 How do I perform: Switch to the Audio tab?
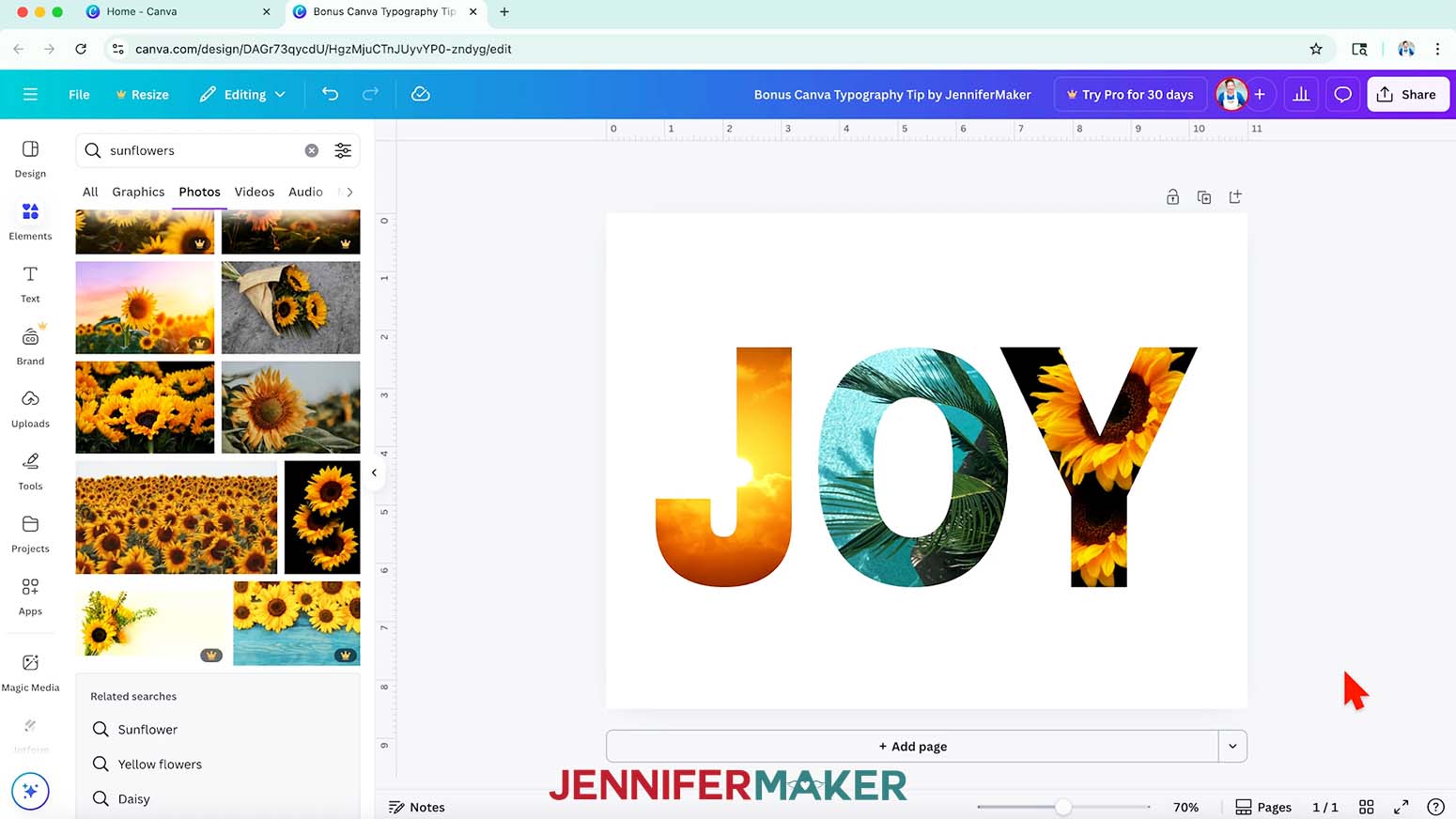coord(305,192)
